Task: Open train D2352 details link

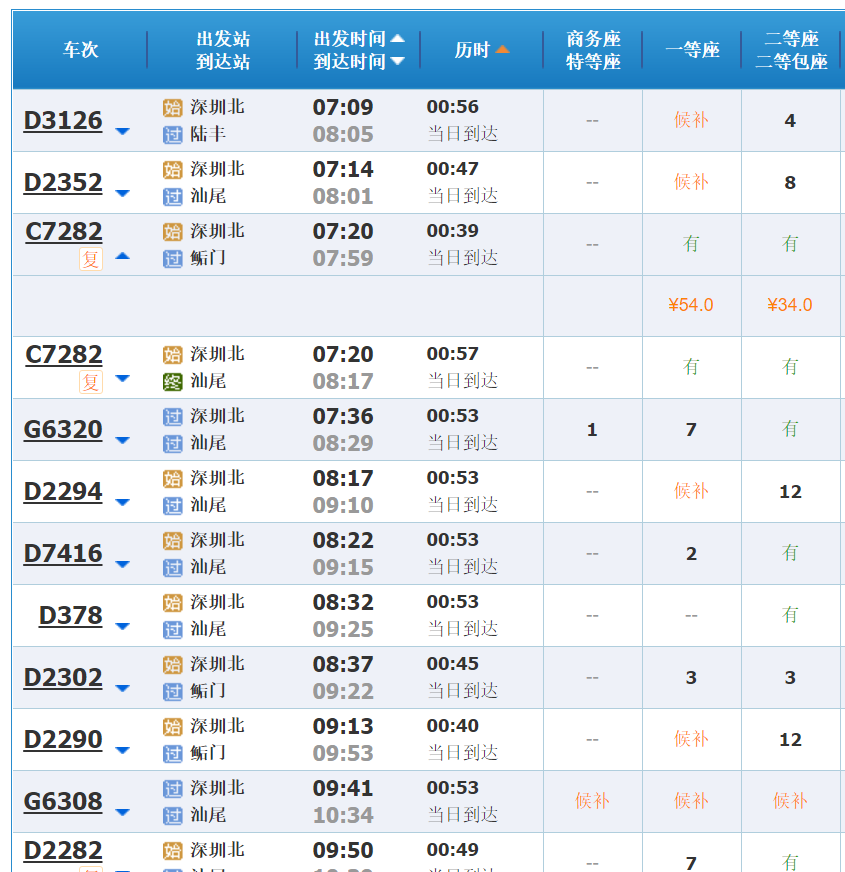Action: pos(63,182)
